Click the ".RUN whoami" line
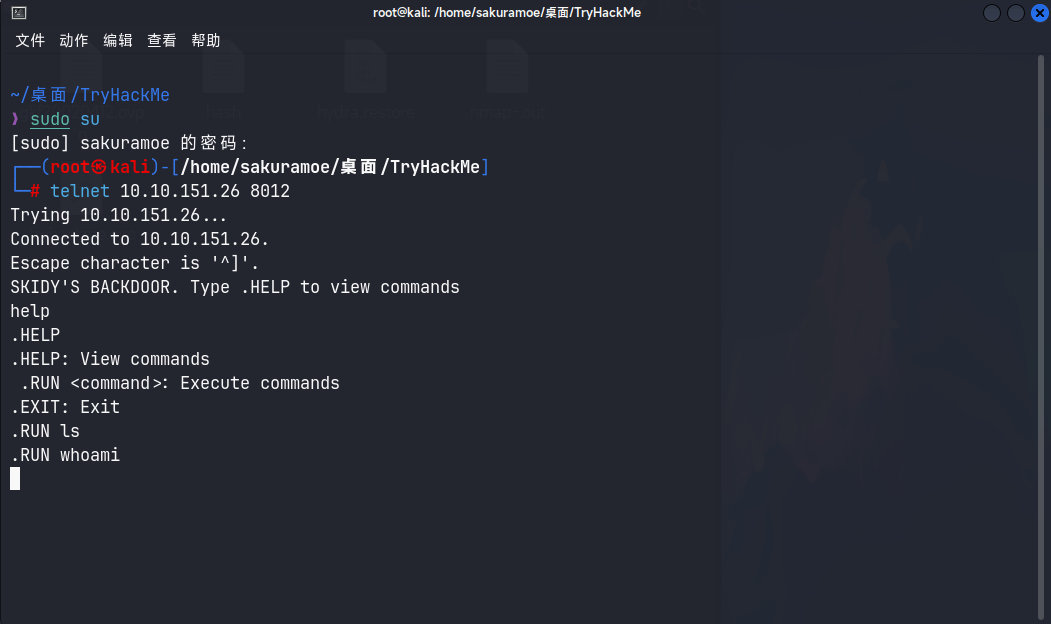 coord(65,455)
